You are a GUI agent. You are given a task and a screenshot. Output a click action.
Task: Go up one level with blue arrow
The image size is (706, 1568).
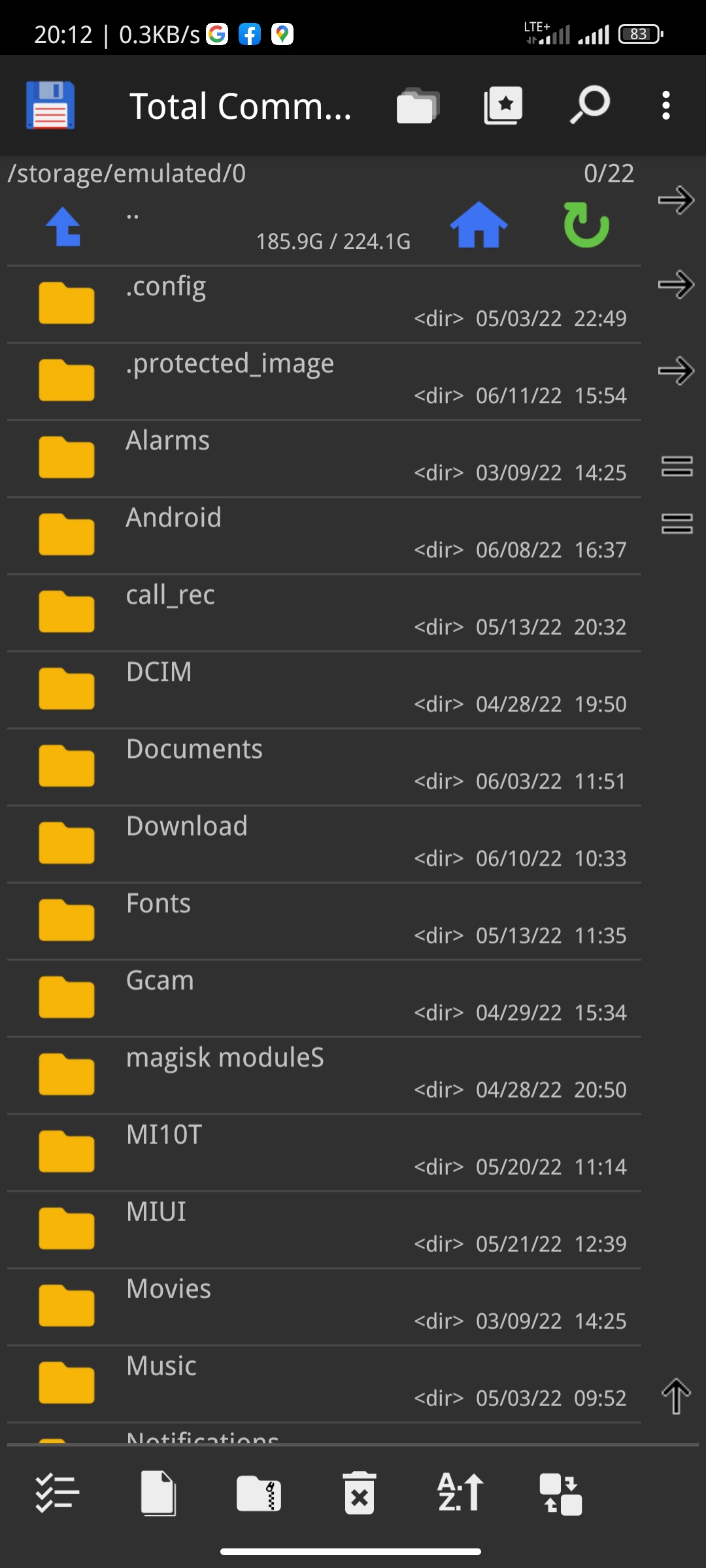63,227
